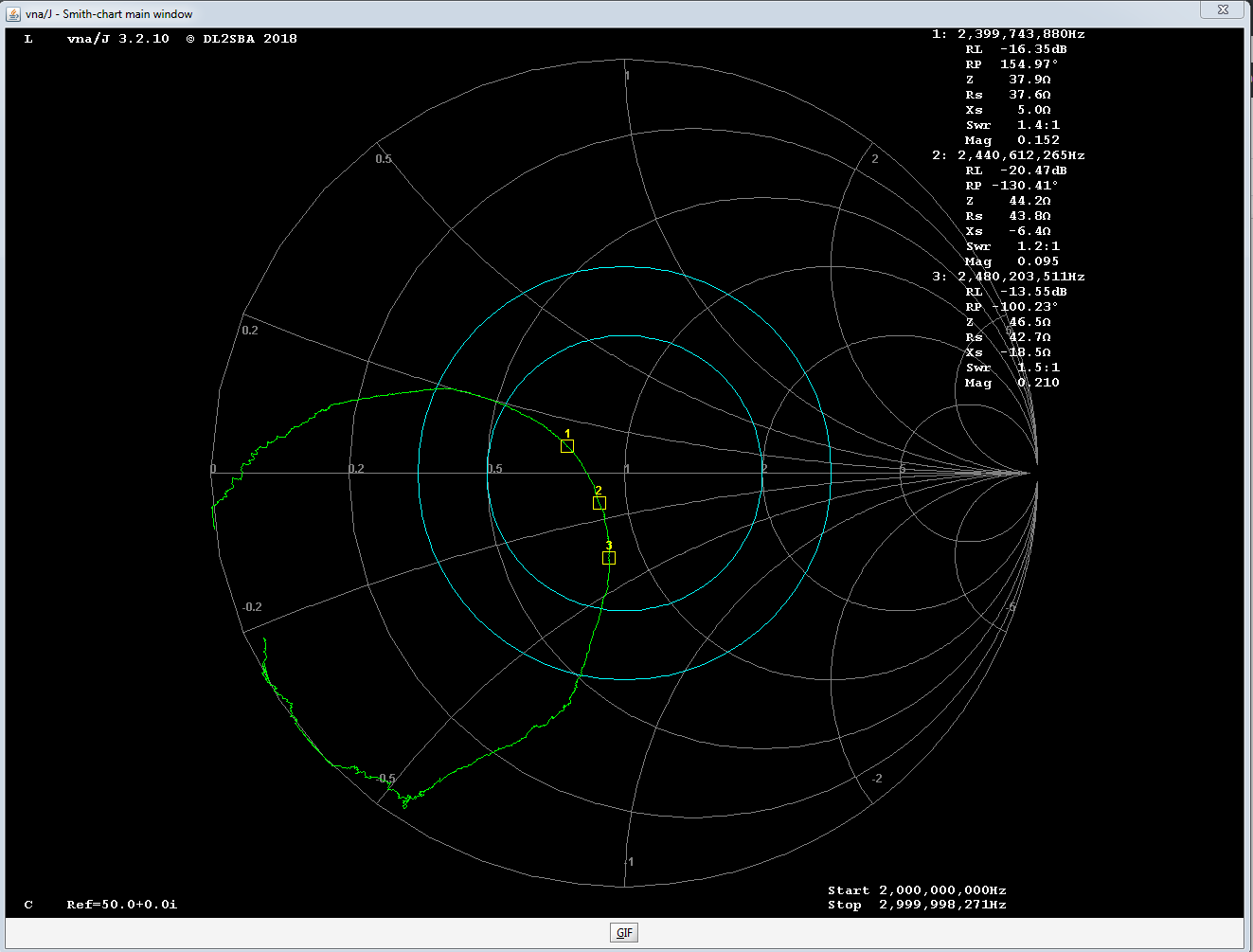Click the C label at bottom left
Viewport: 1253px width, 952px height.
(28, 905)
